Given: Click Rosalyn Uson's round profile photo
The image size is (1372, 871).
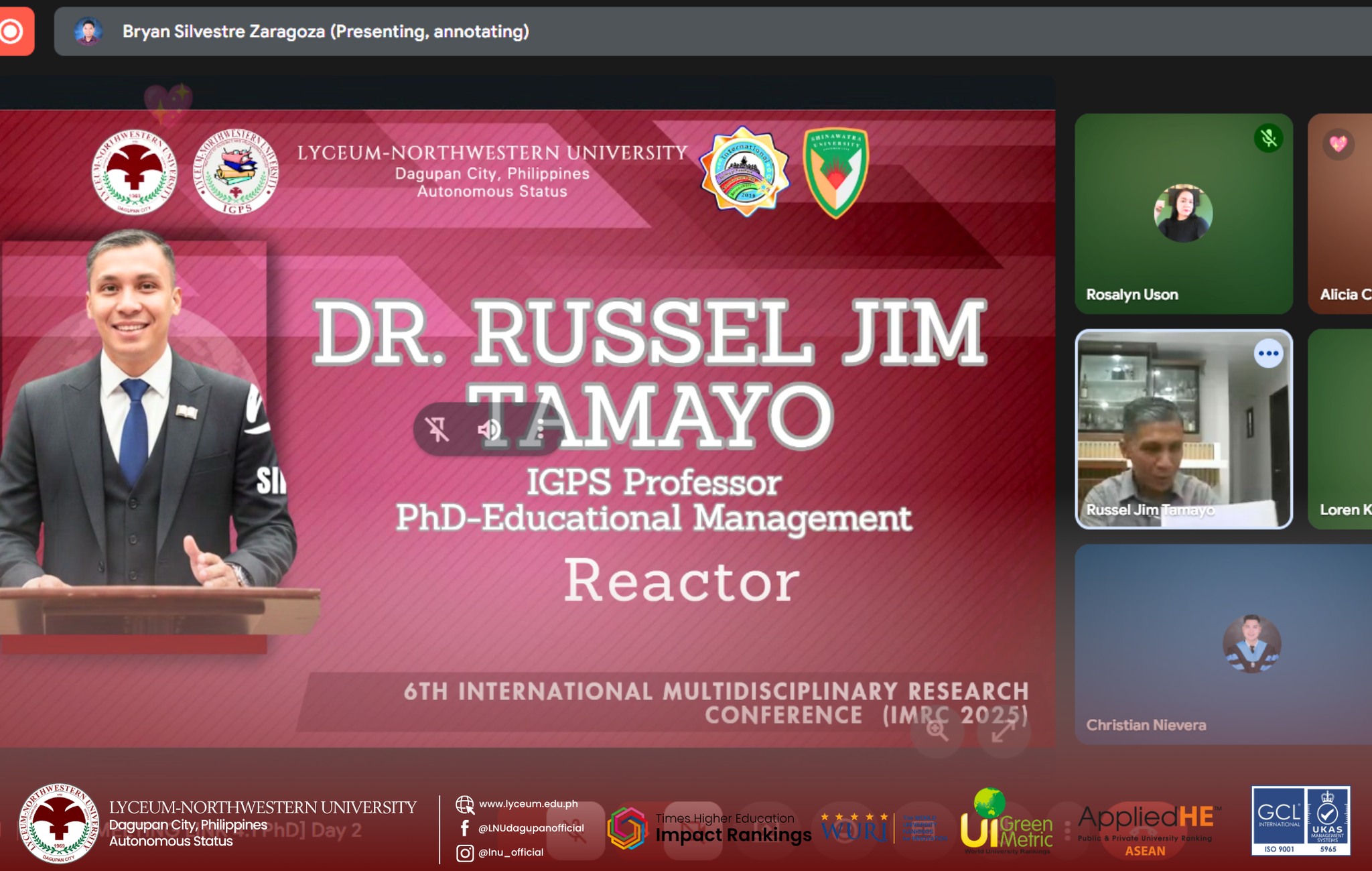Looking at the screenshot, I should [1183, 214].
